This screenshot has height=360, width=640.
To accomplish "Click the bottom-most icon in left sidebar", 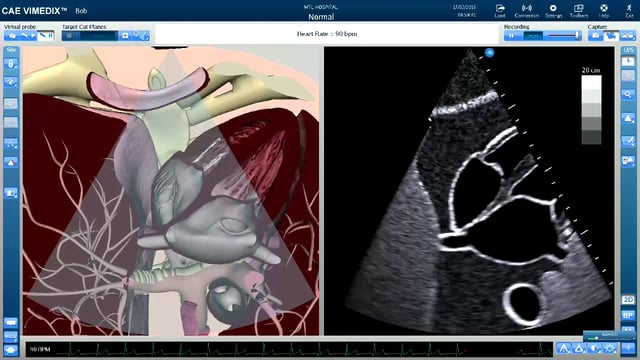I will click(11, 350).
